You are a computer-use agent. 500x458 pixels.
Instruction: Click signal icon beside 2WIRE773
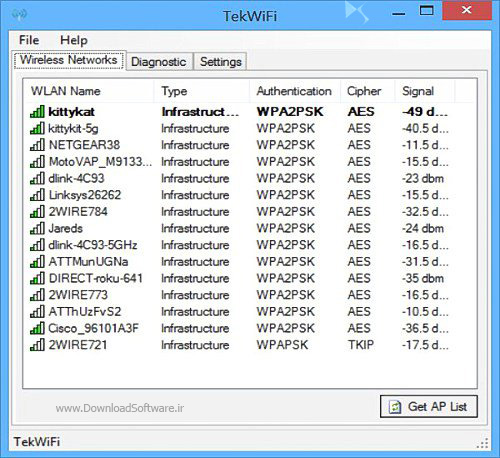[x=37, y=295]
